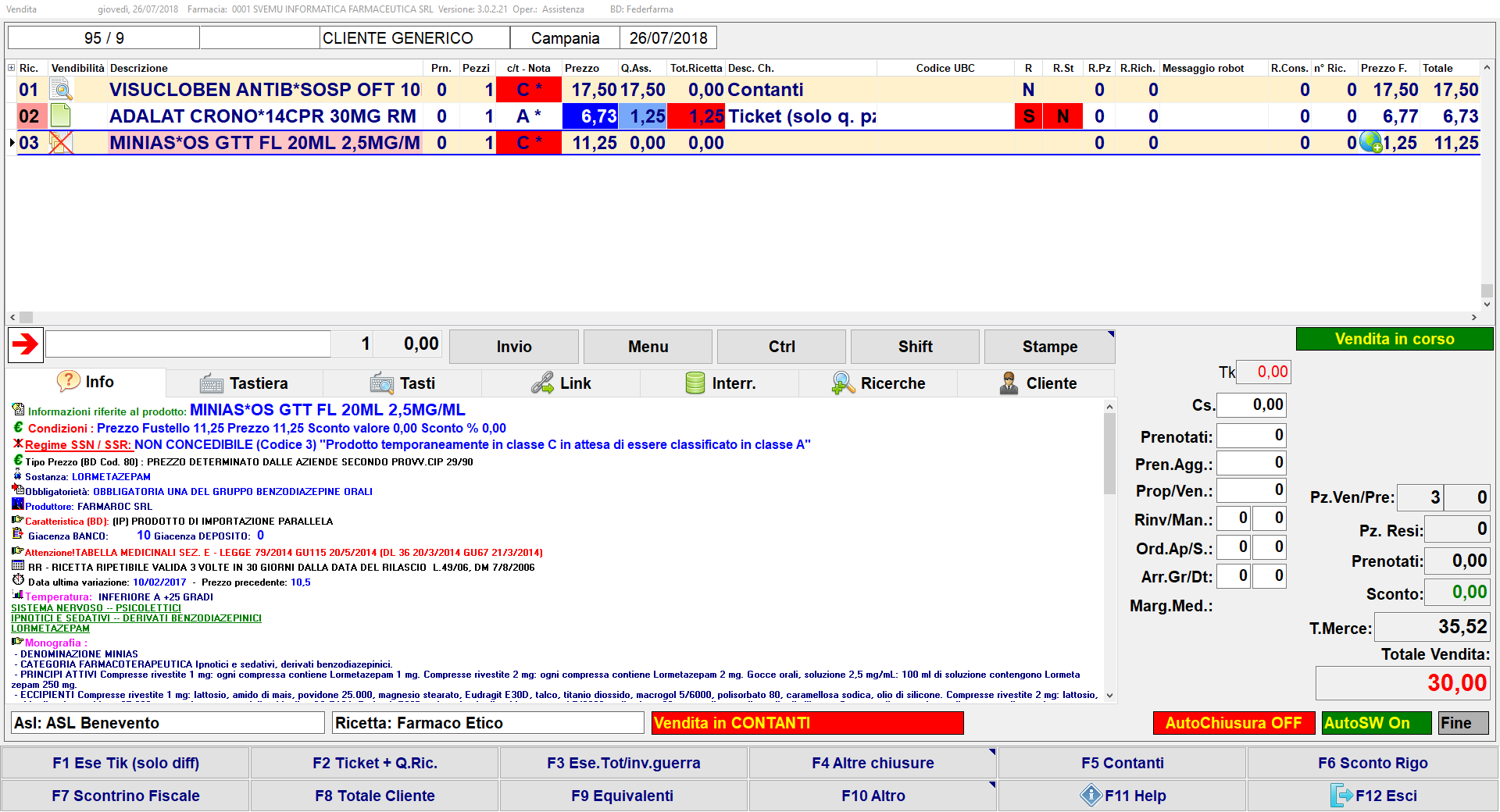The image size is (1500, 812).
Task: Click the crossed-out availability icon on row 03
Action: point(61,143)
